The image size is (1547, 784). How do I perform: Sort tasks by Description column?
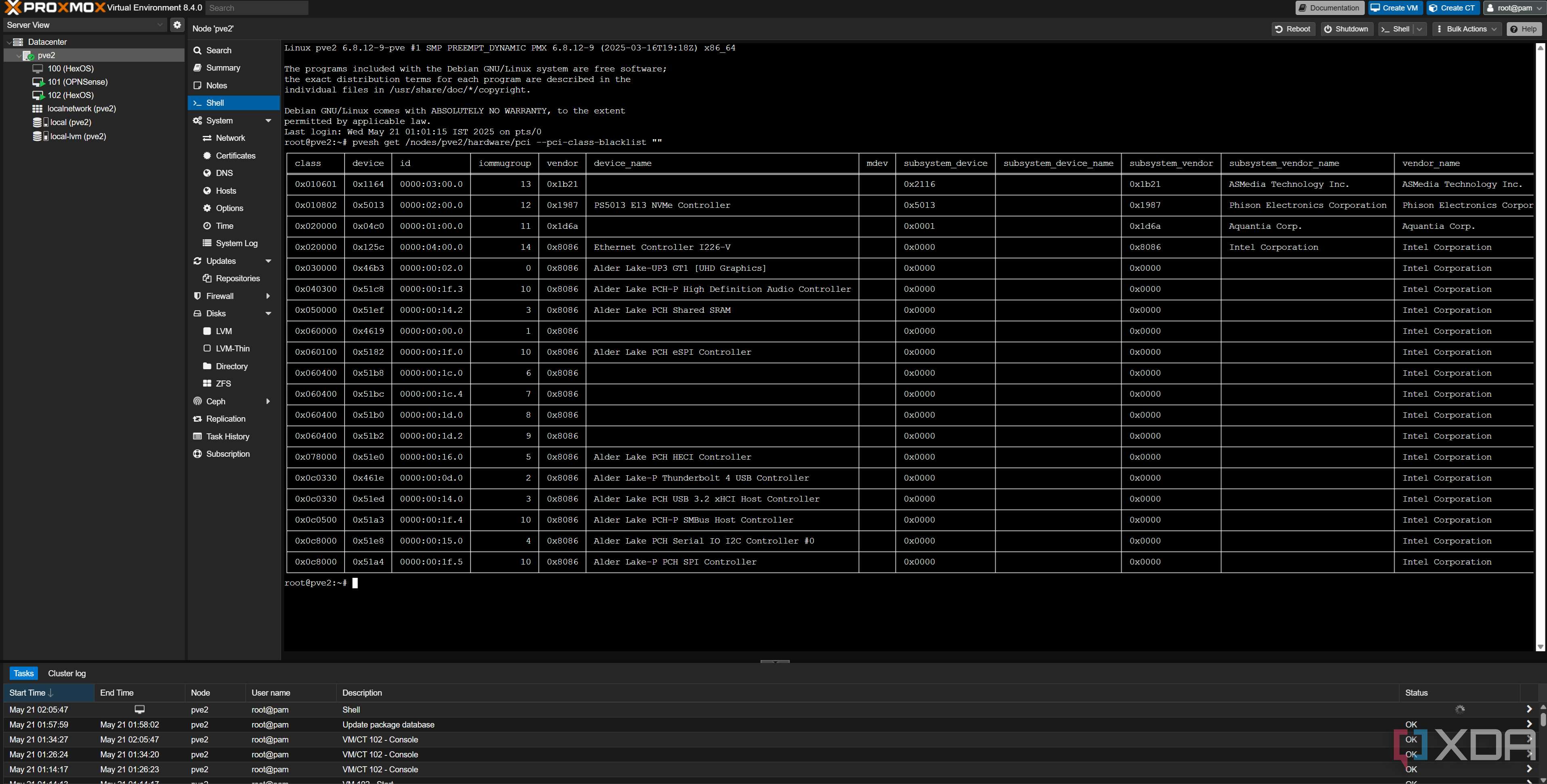point(867,693)
